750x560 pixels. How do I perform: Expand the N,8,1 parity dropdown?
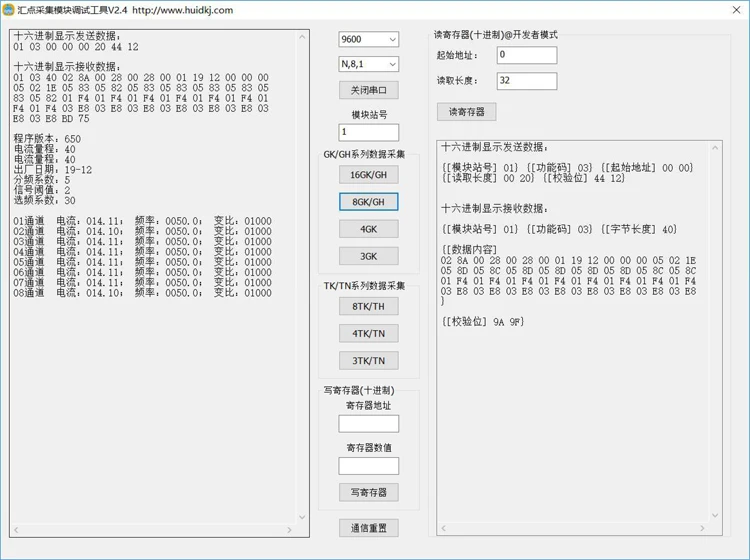pos(368,64)
